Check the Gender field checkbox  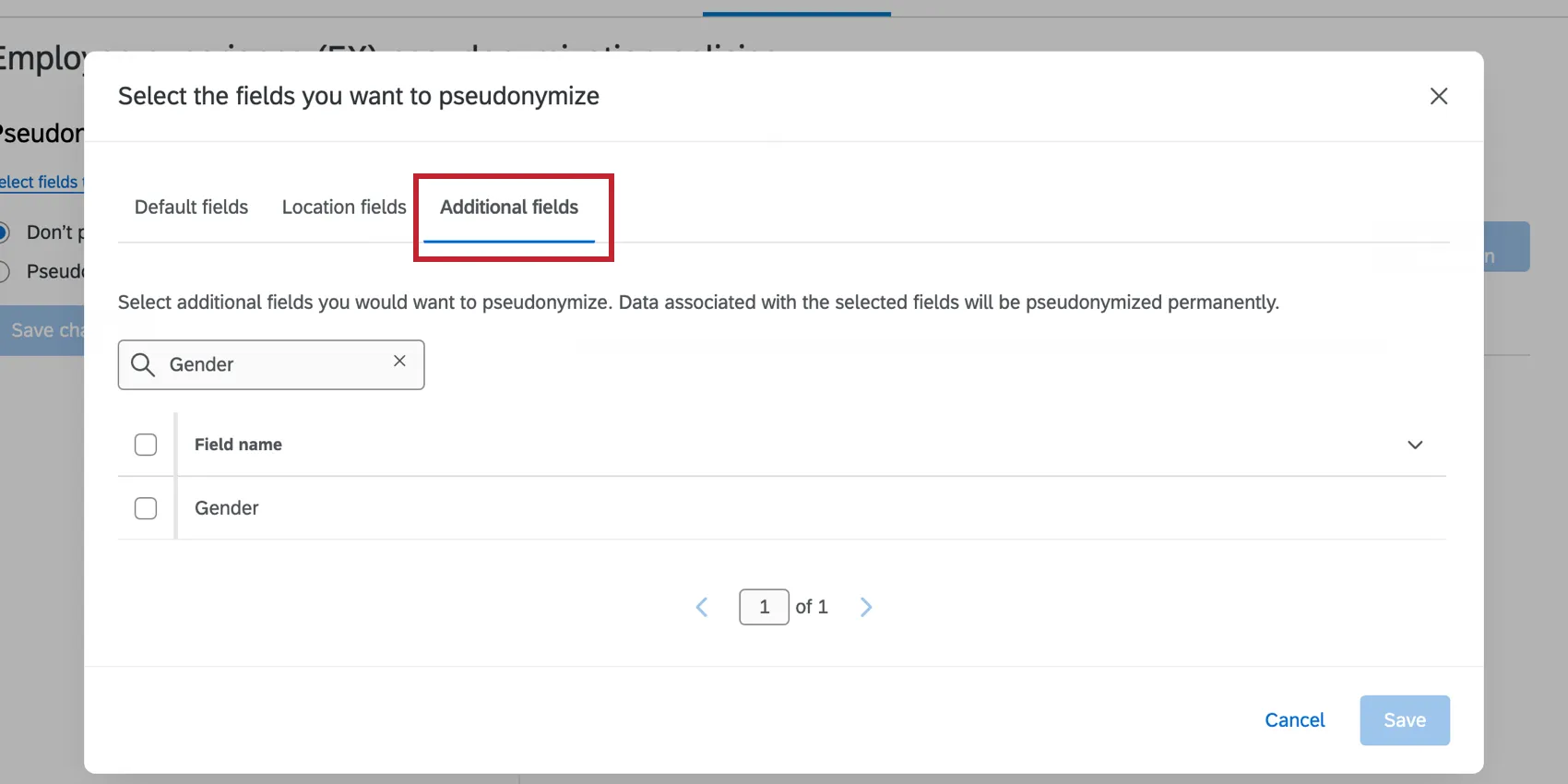[146, 507]
